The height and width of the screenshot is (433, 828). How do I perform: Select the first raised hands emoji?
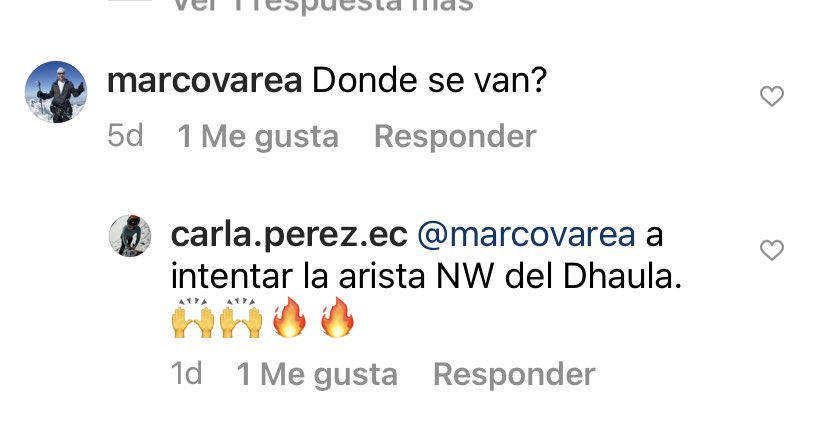tap(193, 318)
